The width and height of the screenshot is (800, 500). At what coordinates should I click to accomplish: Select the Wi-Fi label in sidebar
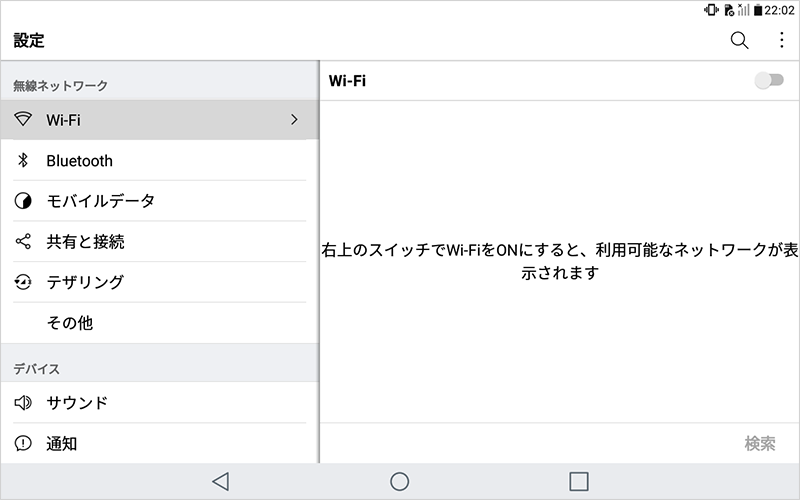pos(63,120)
